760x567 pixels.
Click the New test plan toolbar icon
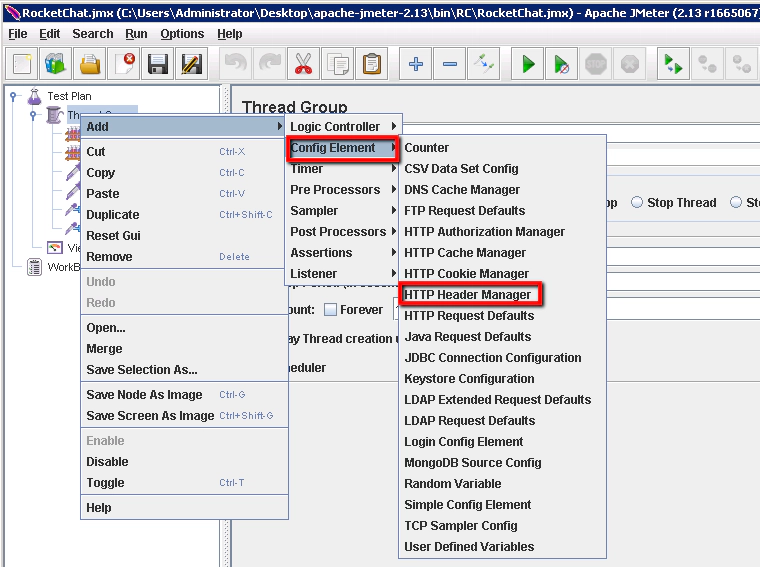[22, 64]
